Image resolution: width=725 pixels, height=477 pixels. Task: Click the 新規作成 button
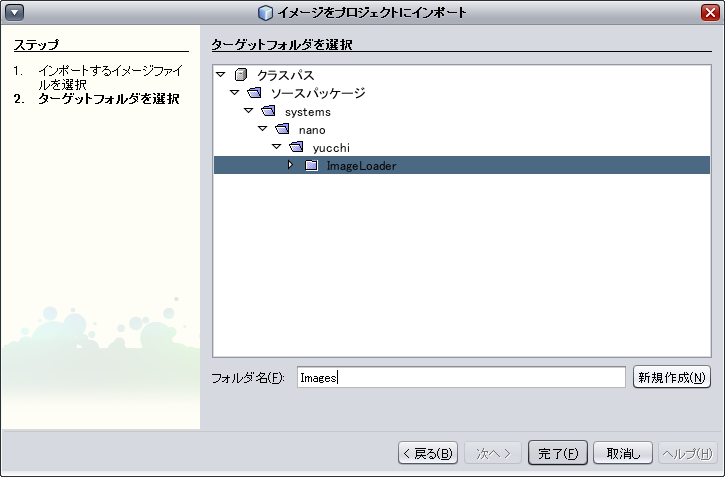(x=672, y=377)
